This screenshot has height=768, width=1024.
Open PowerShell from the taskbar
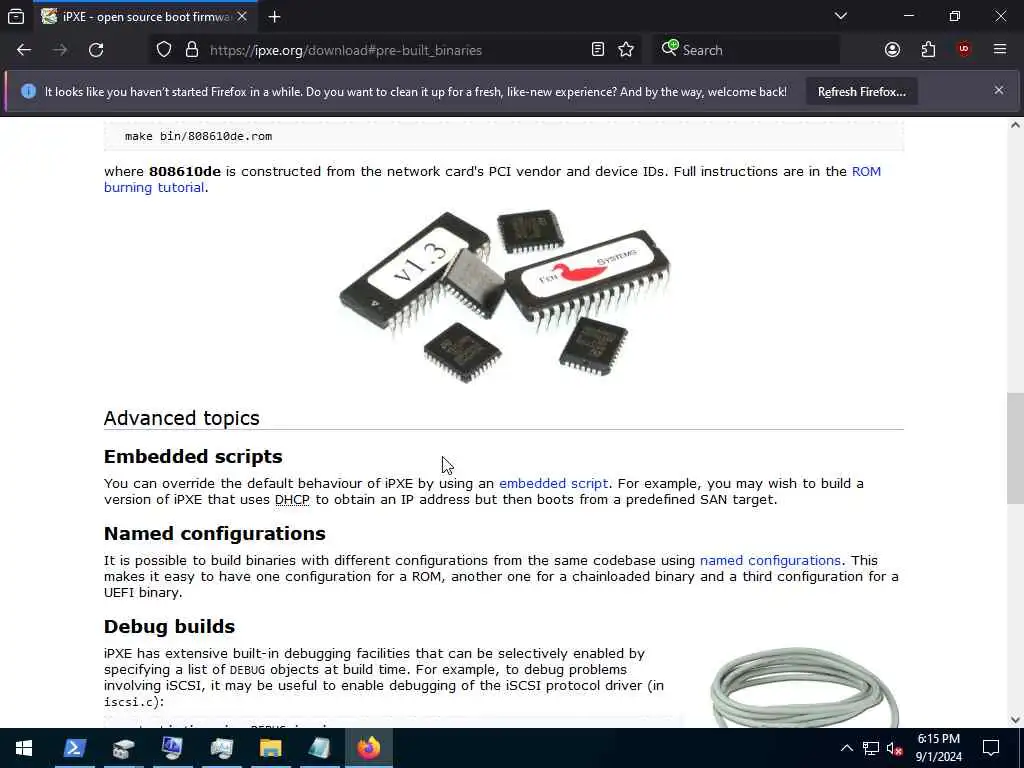coord(74,748)
